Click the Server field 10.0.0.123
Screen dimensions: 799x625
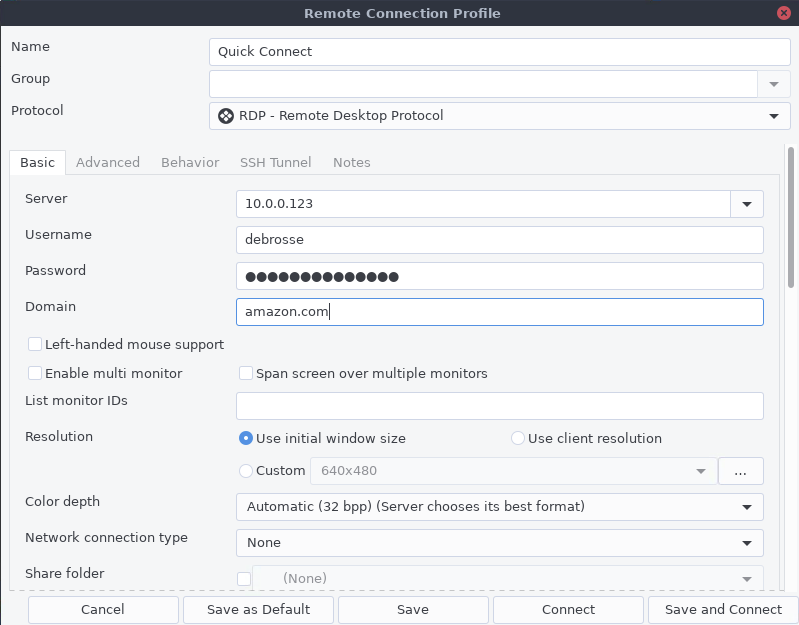(x=483, y=204)
